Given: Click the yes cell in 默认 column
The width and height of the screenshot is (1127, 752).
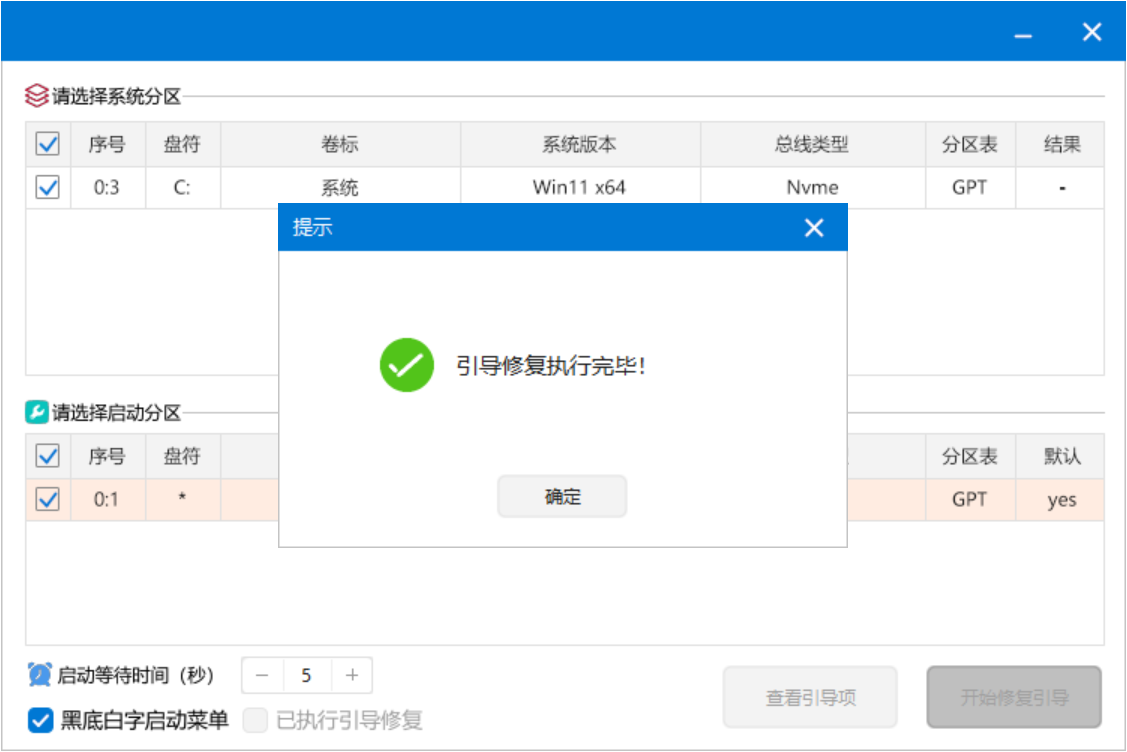Looking at the screenshot, I should (x=1061, y=500).
